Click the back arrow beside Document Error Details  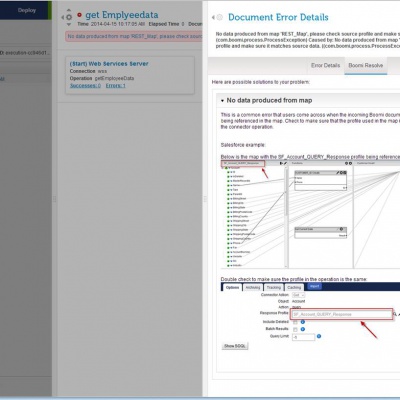pos(213,17)
